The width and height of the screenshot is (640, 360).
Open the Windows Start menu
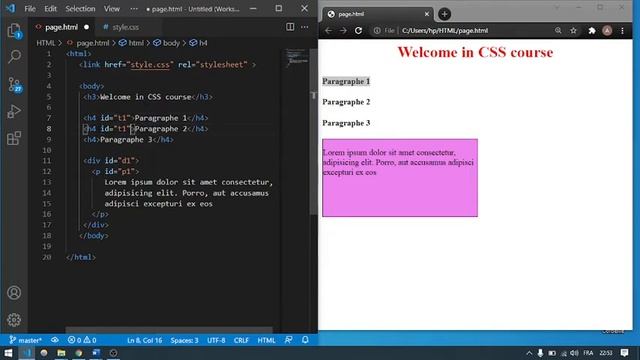(x=8, y=353)
